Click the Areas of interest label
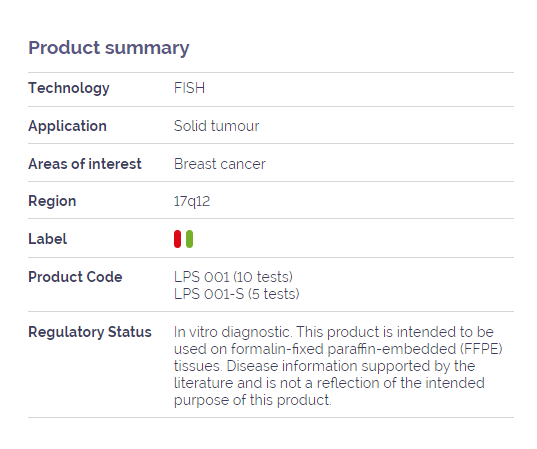Viewport: 537px width, 449px height. pyautogui.click(x=85, y=164)
